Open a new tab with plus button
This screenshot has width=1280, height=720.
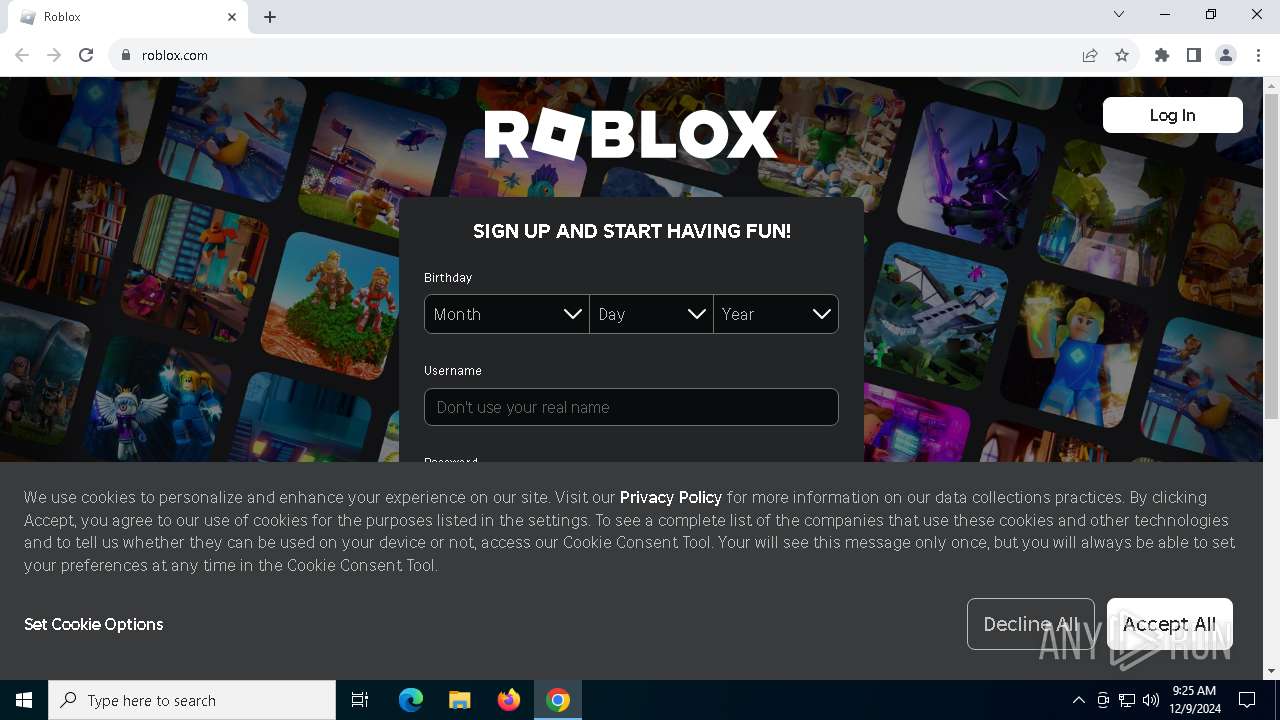[x=270, y=17]
